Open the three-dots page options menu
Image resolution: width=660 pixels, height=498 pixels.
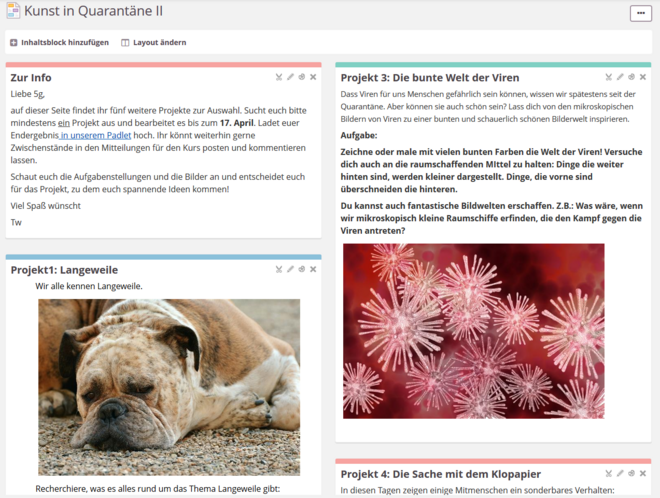pos(640,13)
